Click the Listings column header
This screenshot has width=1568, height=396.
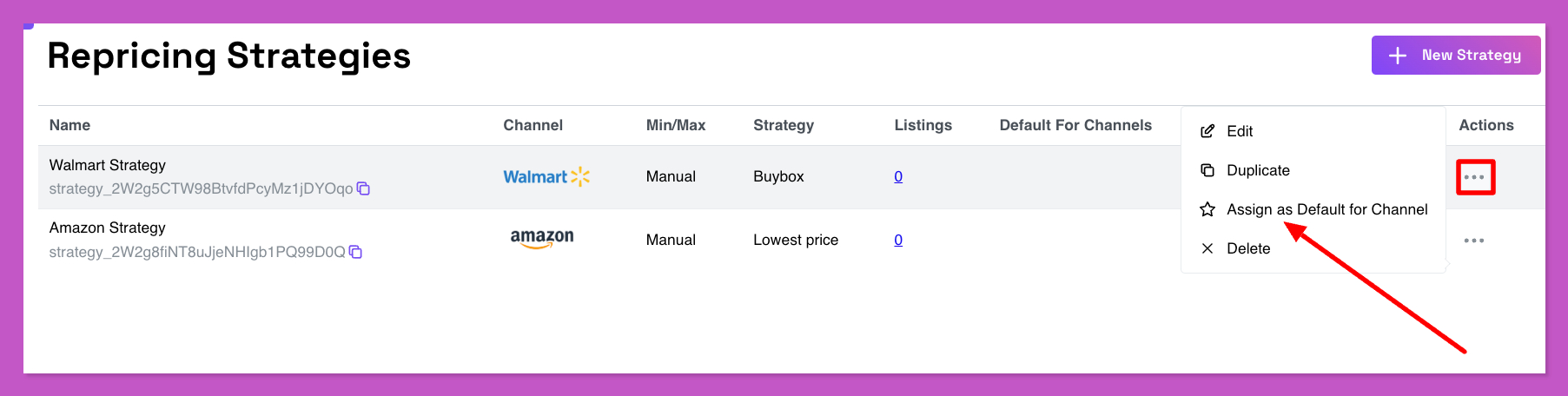pos(923,125)
